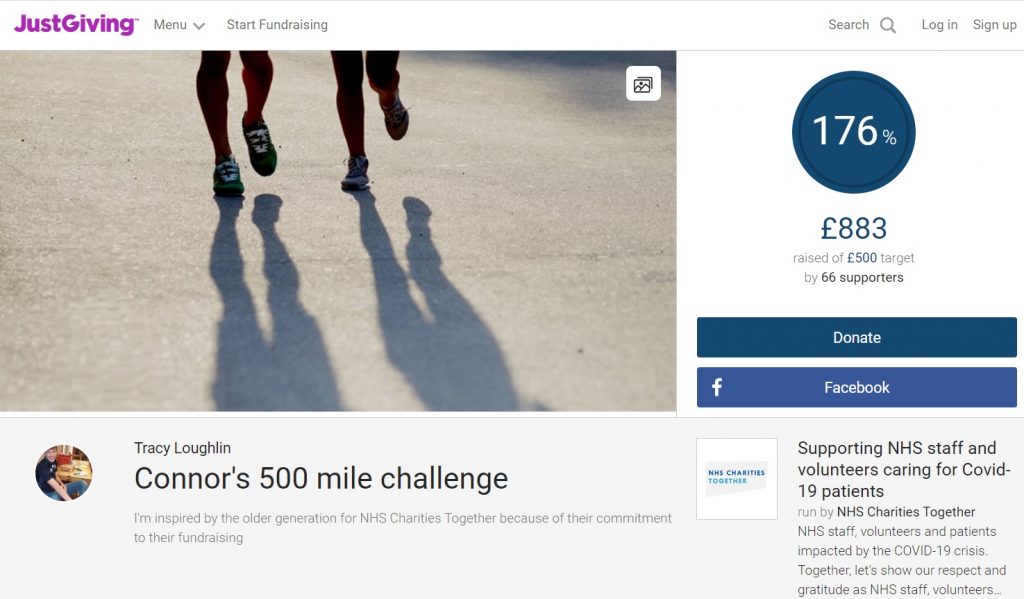Click the 176% progress circle
1024x599 pixels.
[x=854, y=132]
